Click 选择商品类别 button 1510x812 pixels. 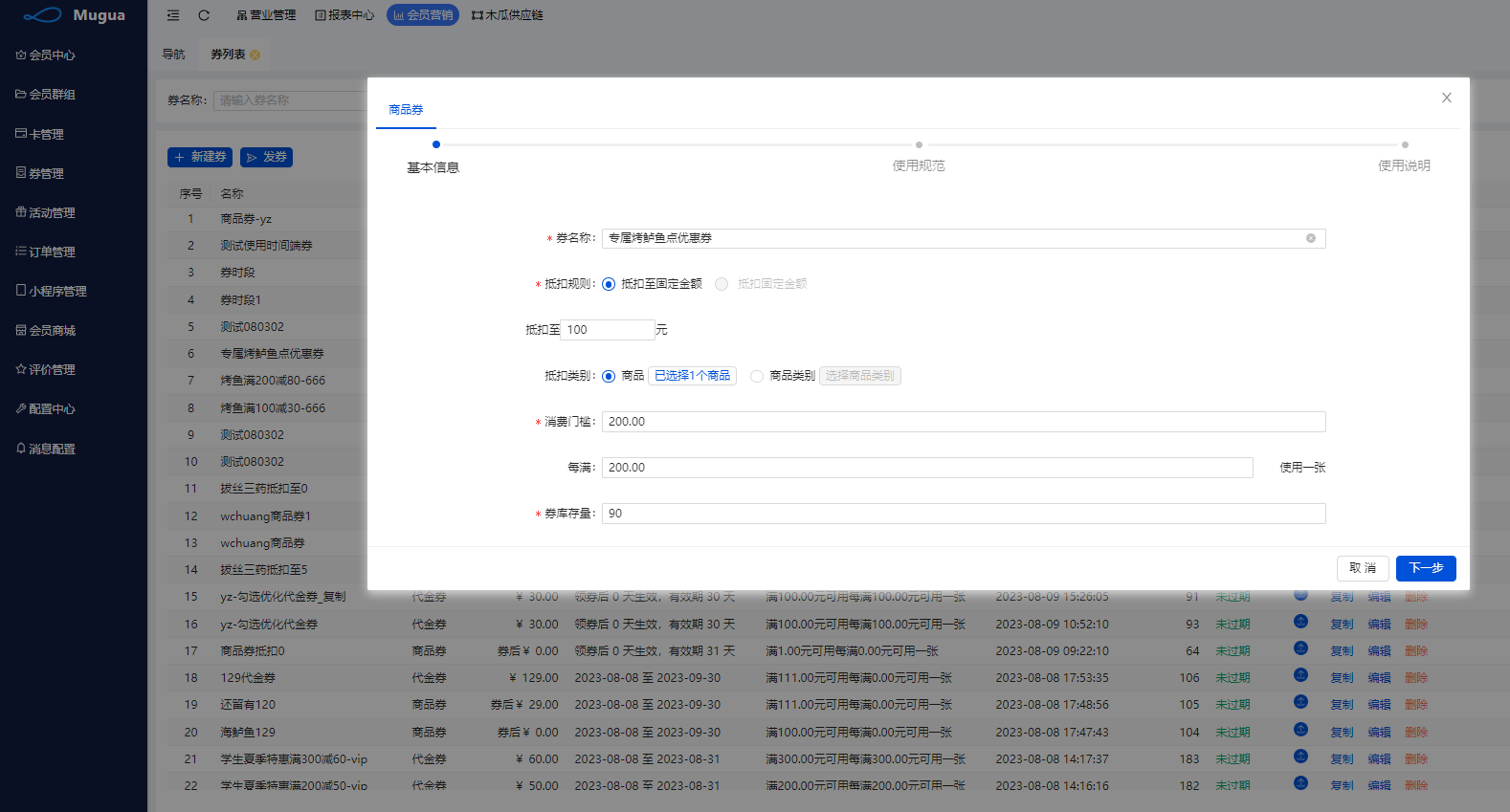click(860, 376)
